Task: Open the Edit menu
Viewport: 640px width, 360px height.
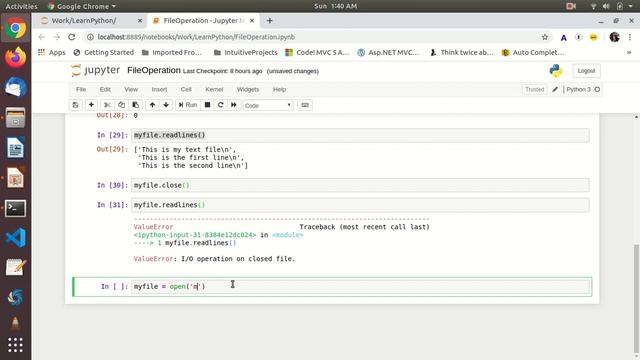Action: pos(105,89)
